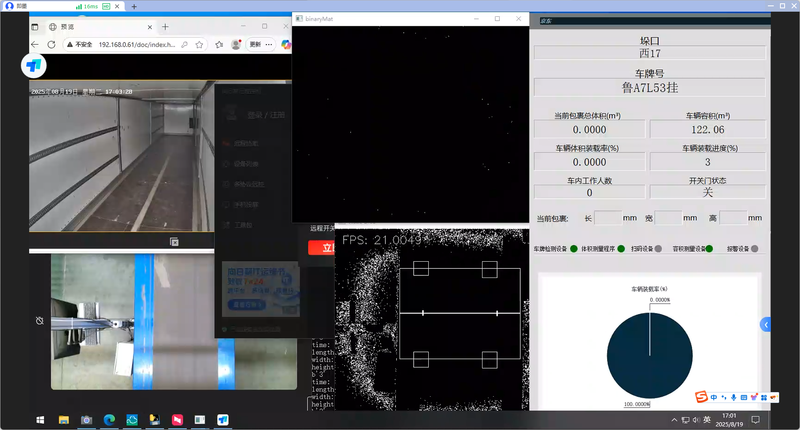800x430 pixels.
Task: Open Microsoft Edge from the taskbar
Action: 109,420
